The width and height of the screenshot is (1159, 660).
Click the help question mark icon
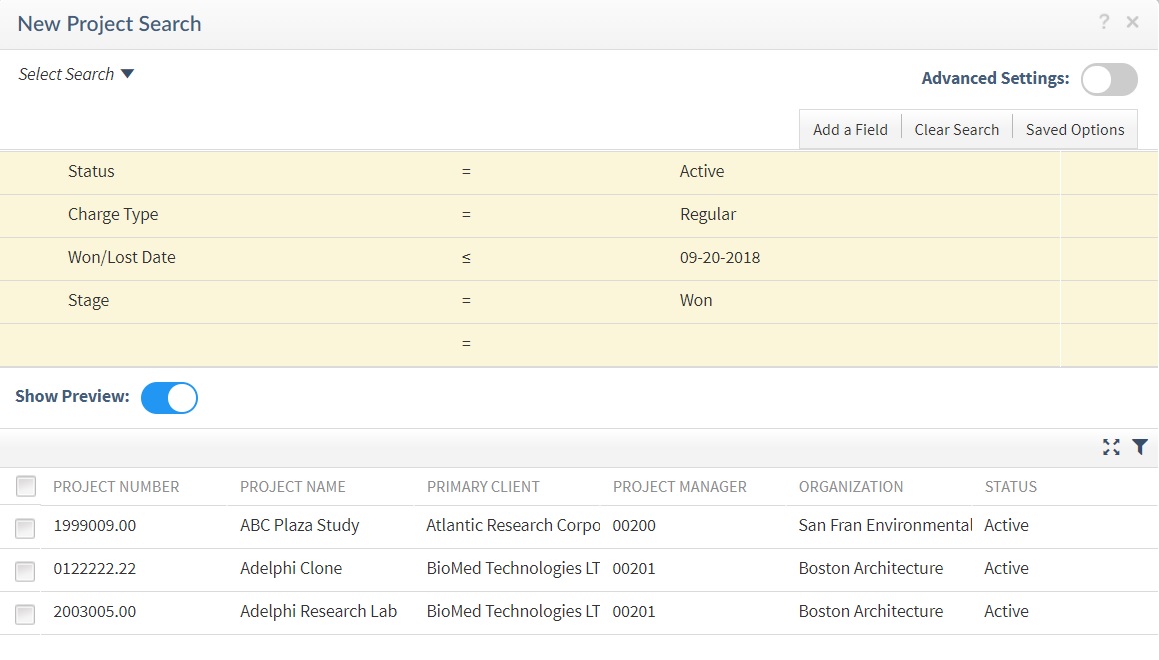pyautogui.click(x=1104, y=22)
